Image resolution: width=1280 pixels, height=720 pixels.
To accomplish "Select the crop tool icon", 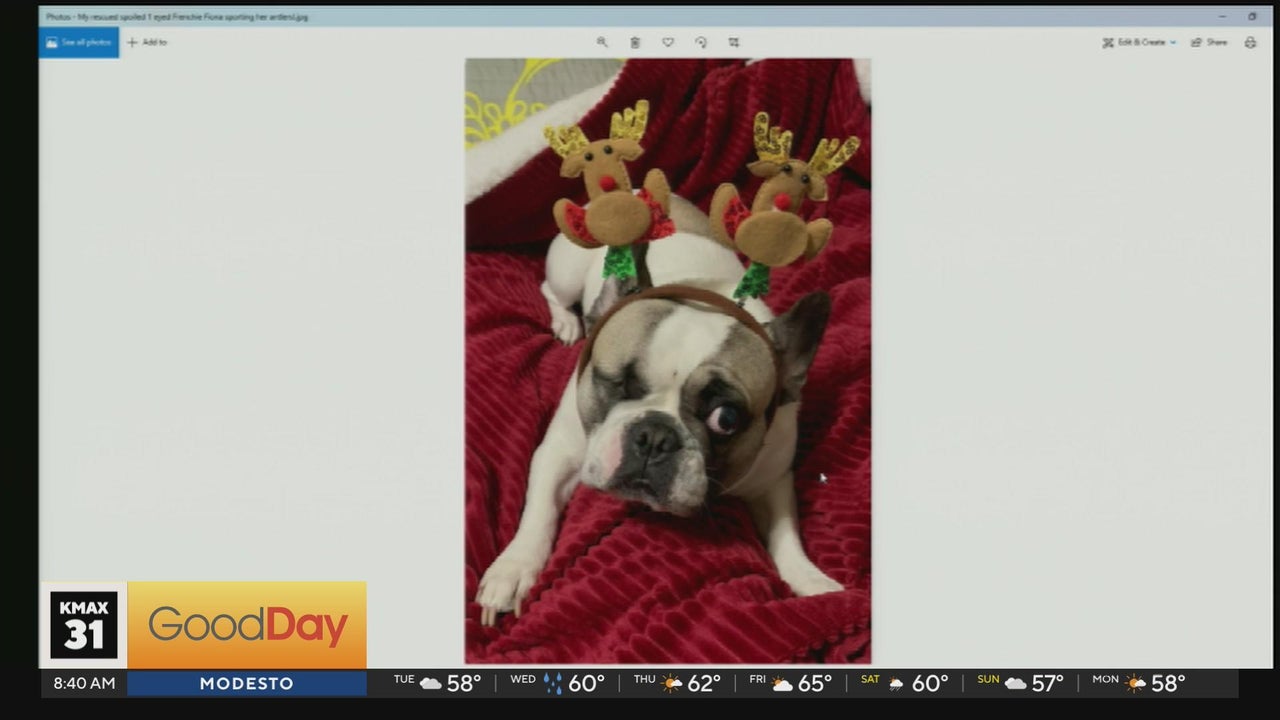I will click(734, 42).
